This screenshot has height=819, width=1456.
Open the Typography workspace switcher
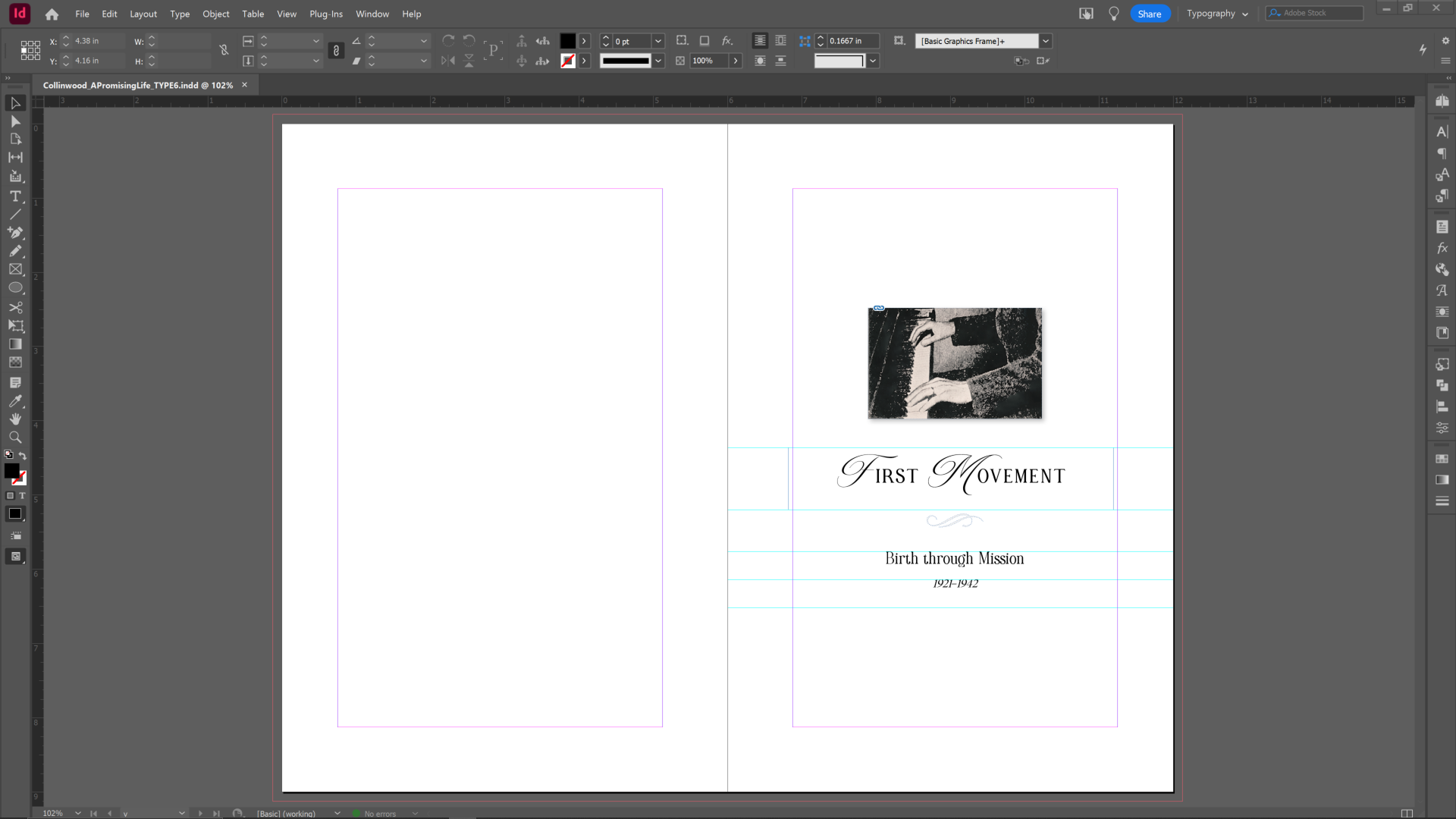pos(1216,14)
